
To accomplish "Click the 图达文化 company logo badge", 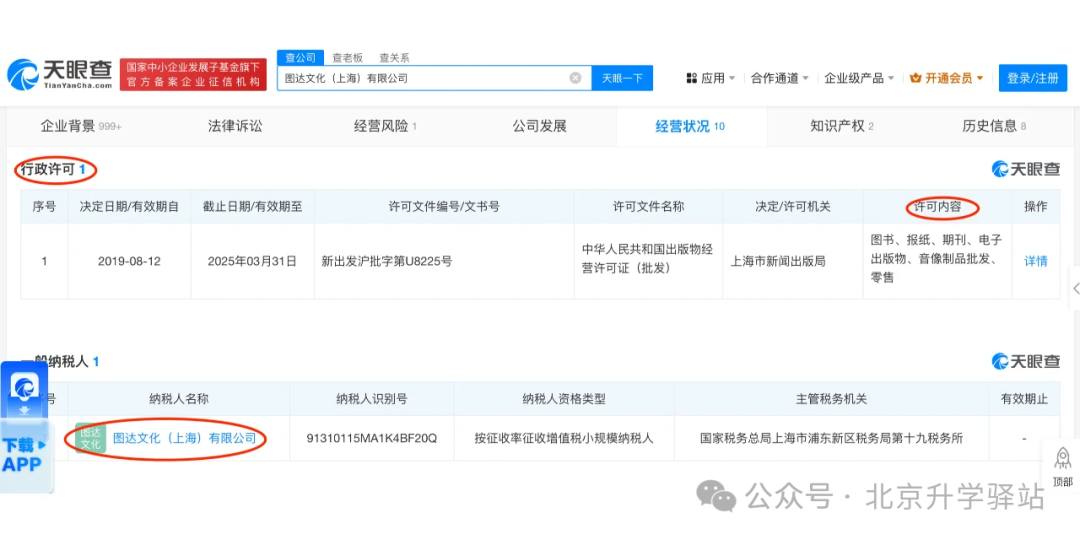I will click(x=90, y=438).
